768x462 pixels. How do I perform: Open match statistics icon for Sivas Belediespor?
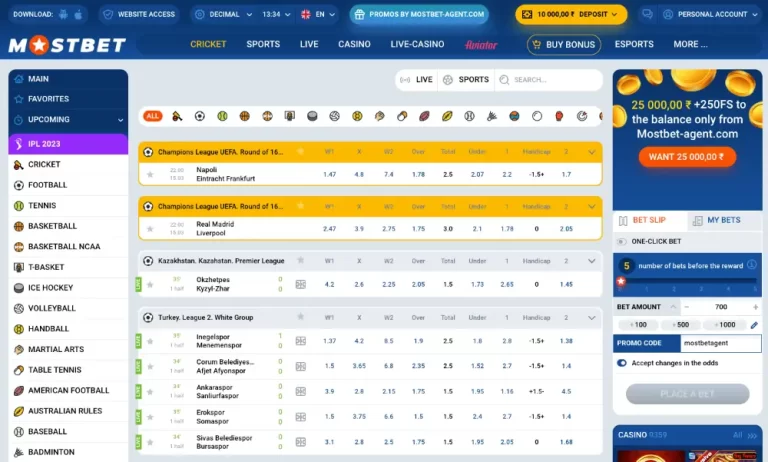(x=301, y=442)
